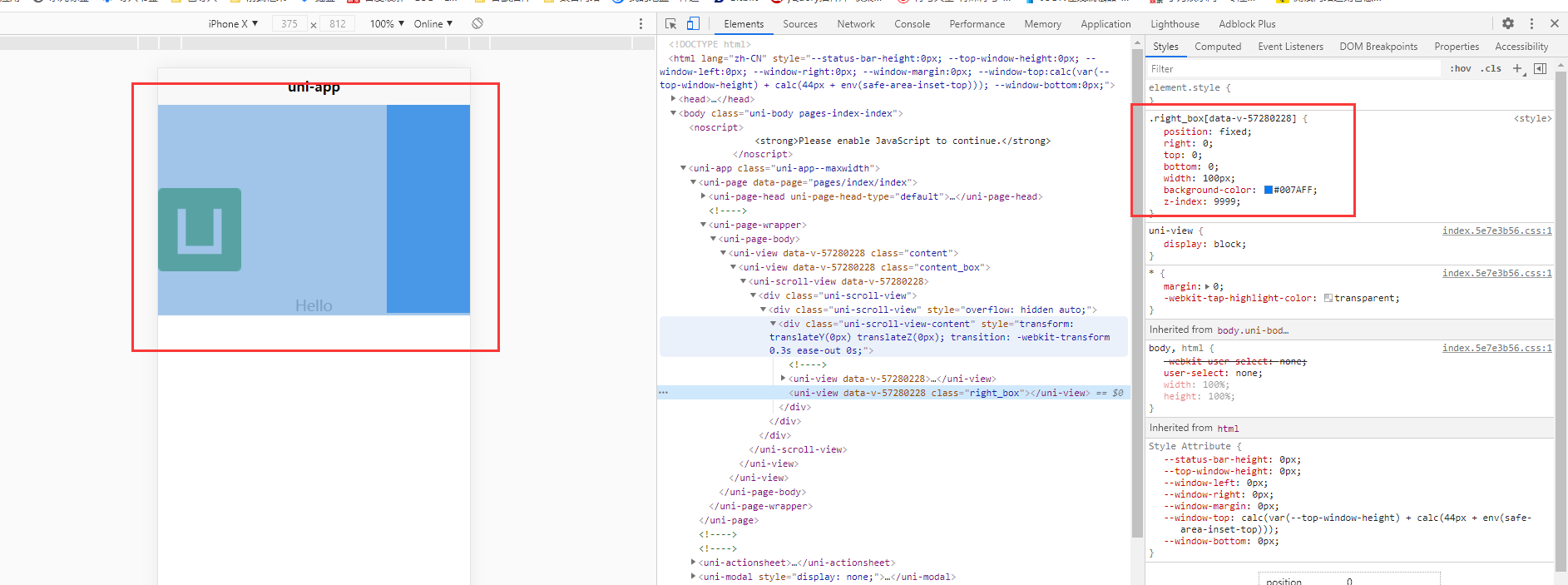This screenshot has width=1568, height=585.
Task: Toggle the device toolbar icon
Action: [x=693, y=24]
